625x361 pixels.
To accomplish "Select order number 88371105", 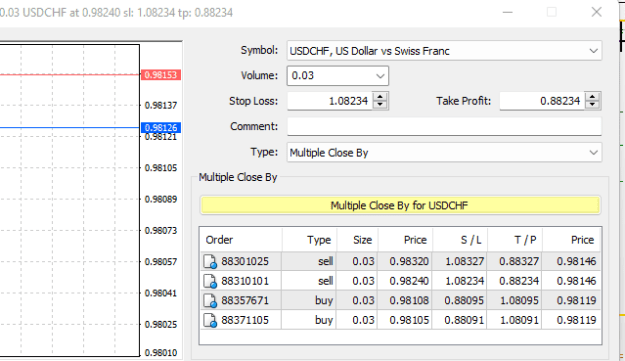I will [x=245, y=320].
